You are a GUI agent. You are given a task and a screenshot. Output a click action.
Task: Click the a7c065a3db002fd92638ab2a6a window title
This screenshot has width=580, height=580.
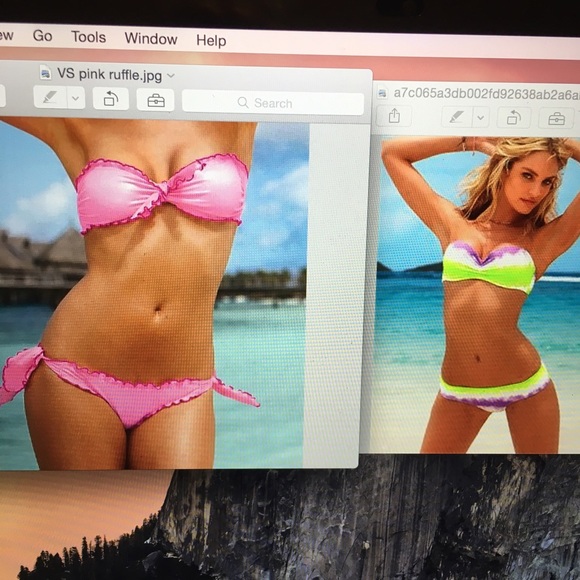pyautogui.click(x=486, y=94)
